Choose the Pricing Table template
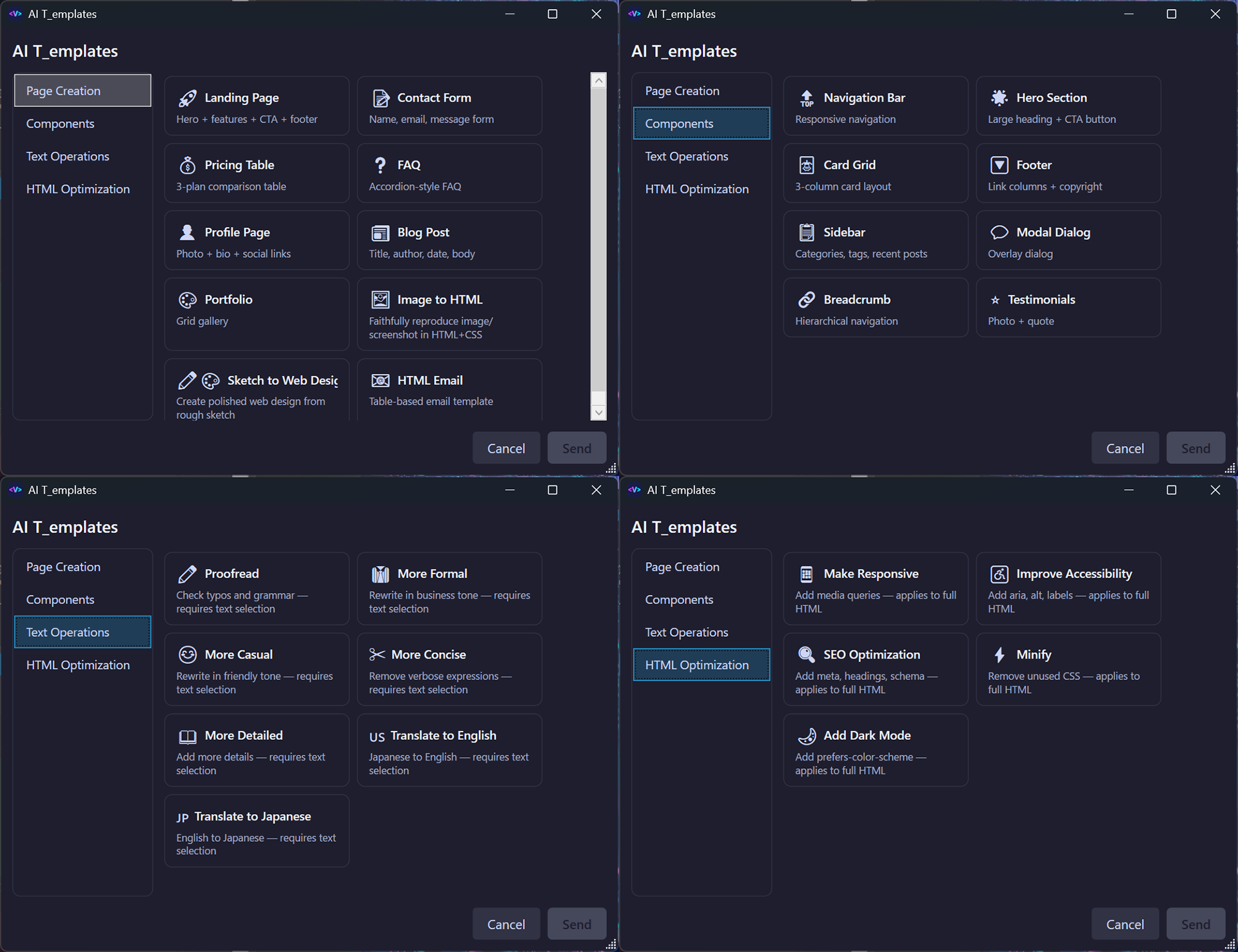 point(256,173)
